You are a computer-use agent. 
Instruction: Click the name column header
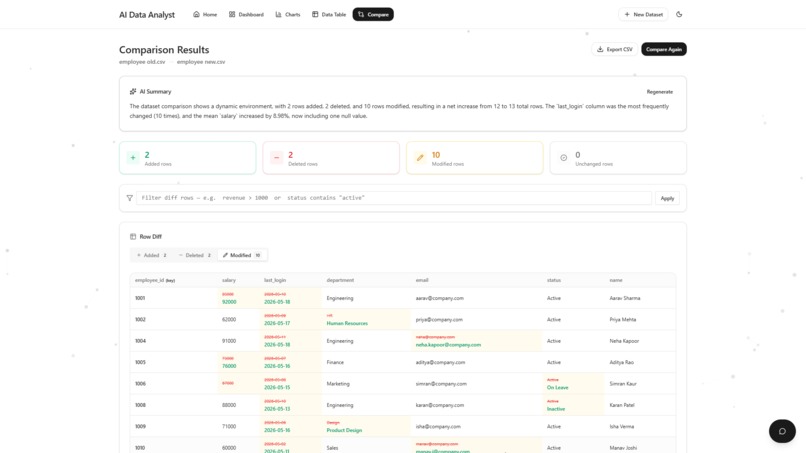(x=616, y=280)
